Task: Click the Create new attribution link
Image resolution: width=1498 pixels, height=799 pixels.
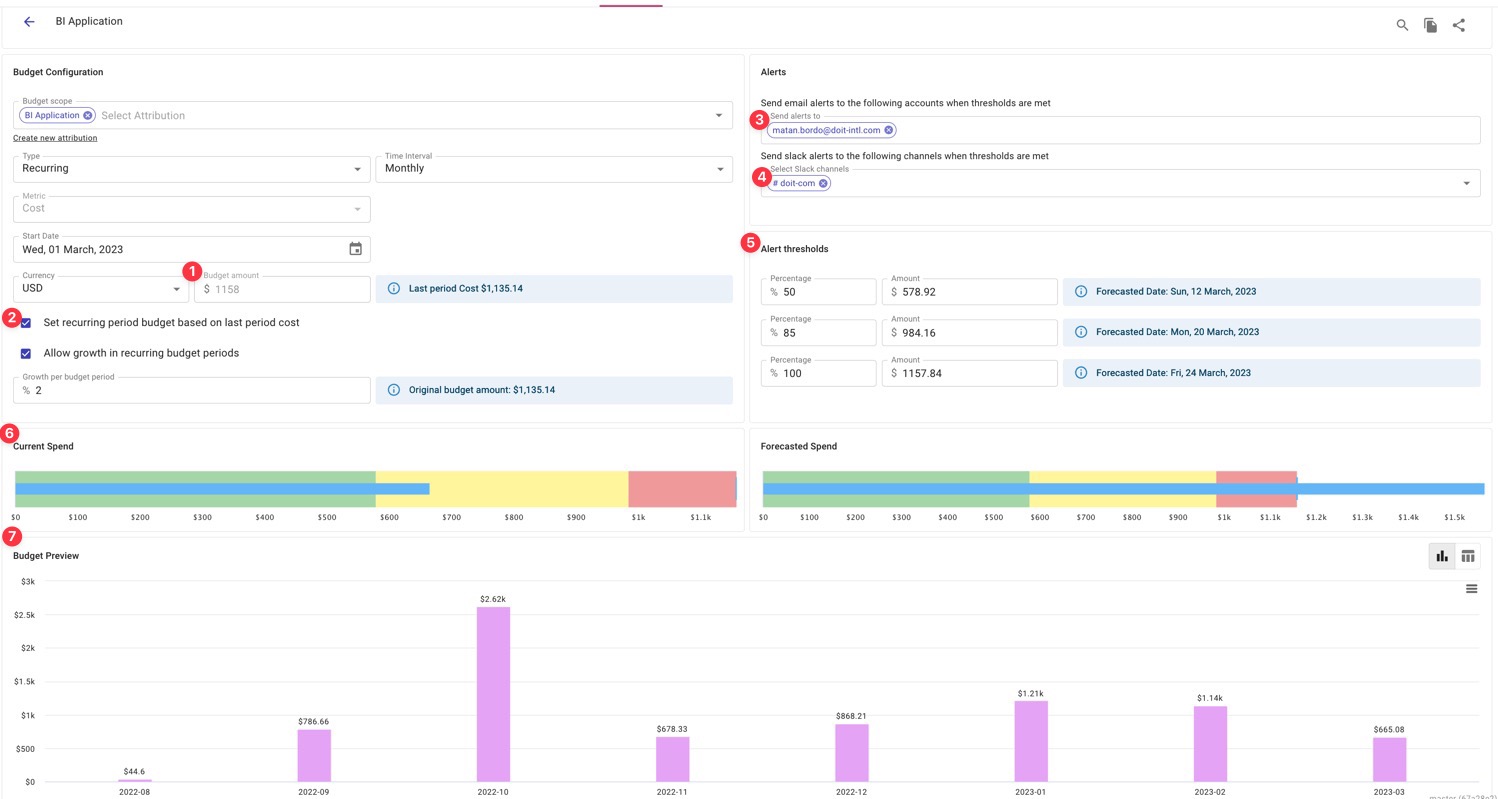Action: pyautogui.click(x=55, y=138)
